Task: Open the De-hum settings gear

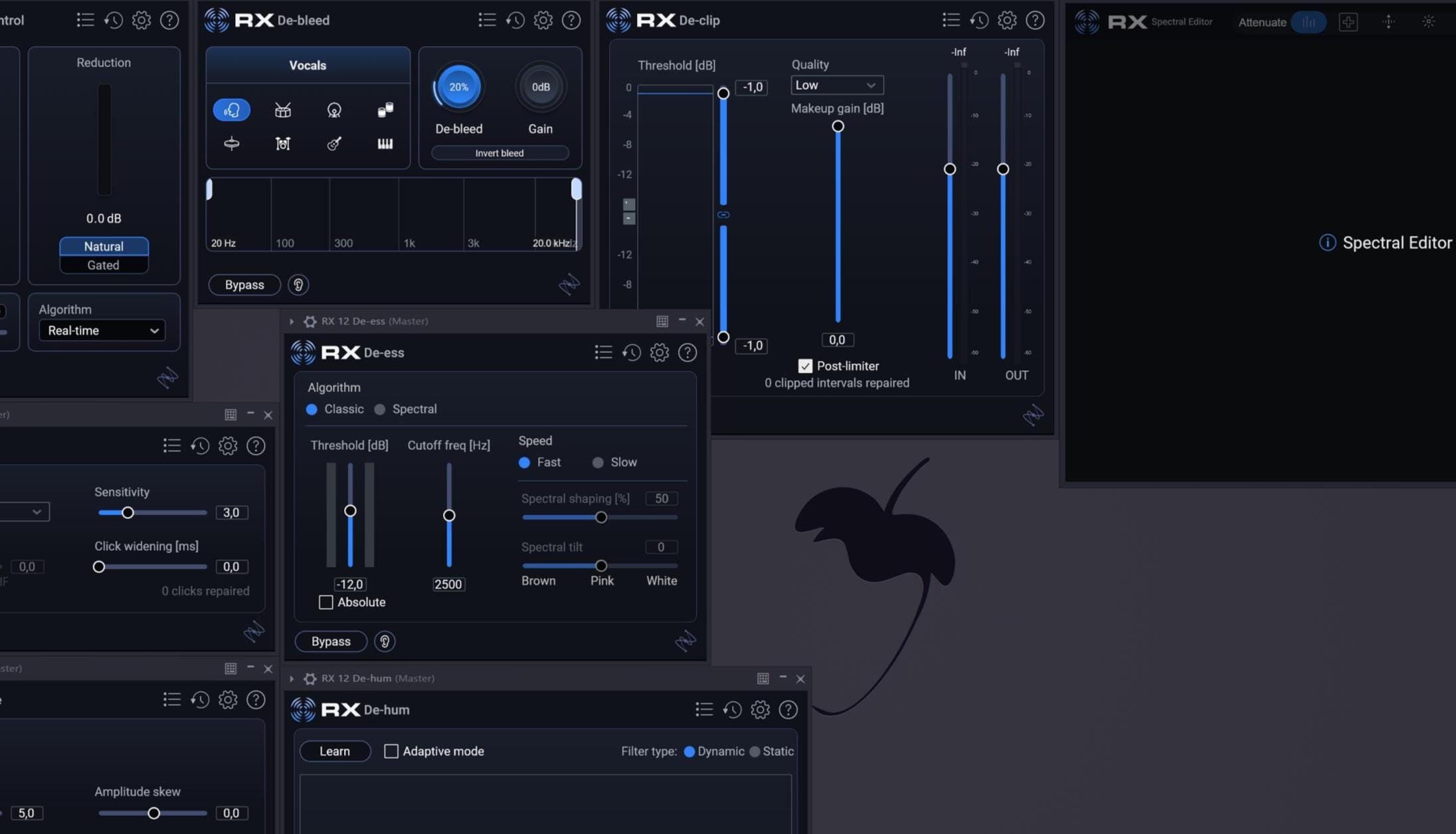Action: pyautogui.click(x=760, y=710)
